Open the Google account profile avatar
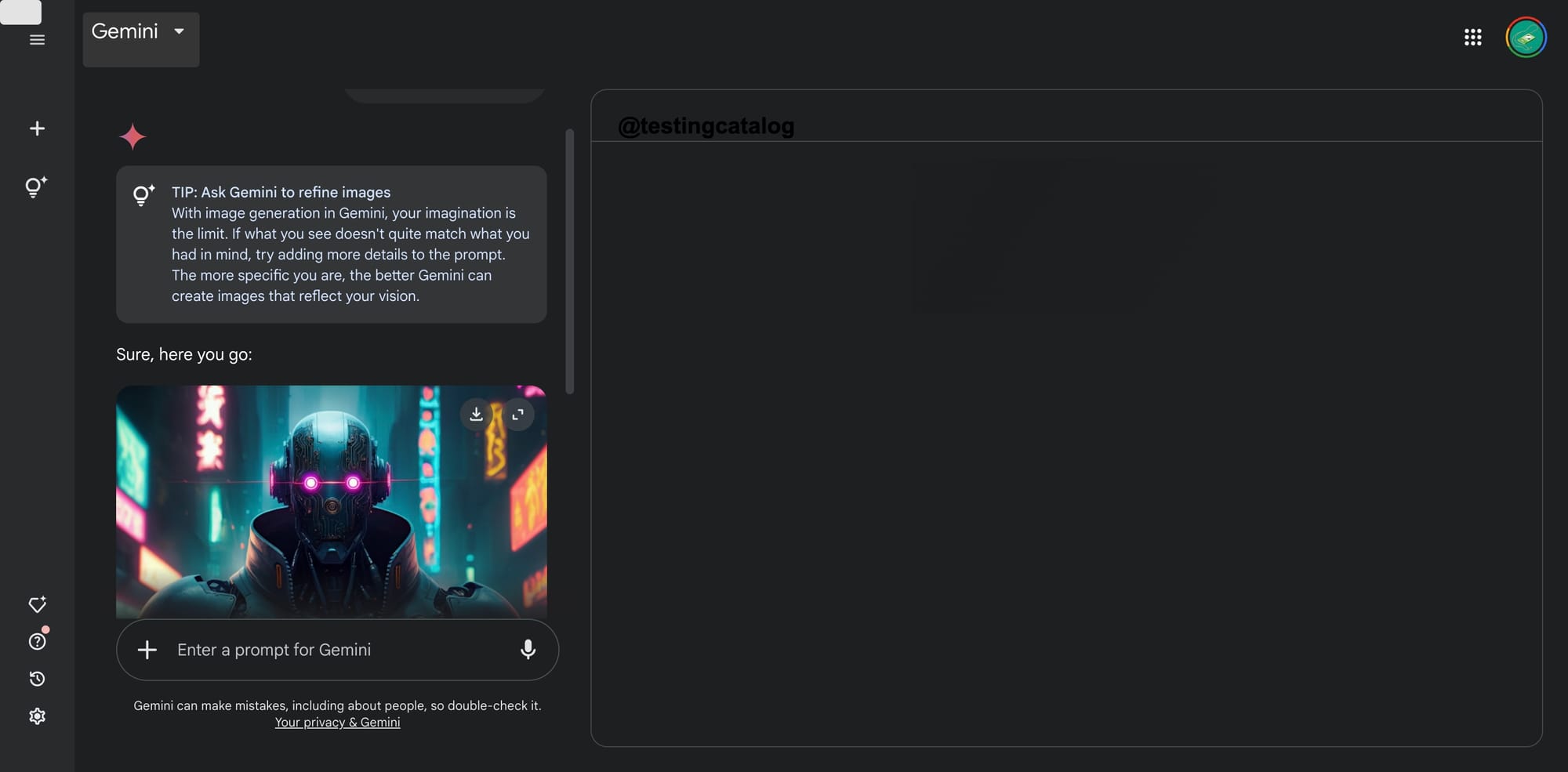 [x=1526, y=38]
